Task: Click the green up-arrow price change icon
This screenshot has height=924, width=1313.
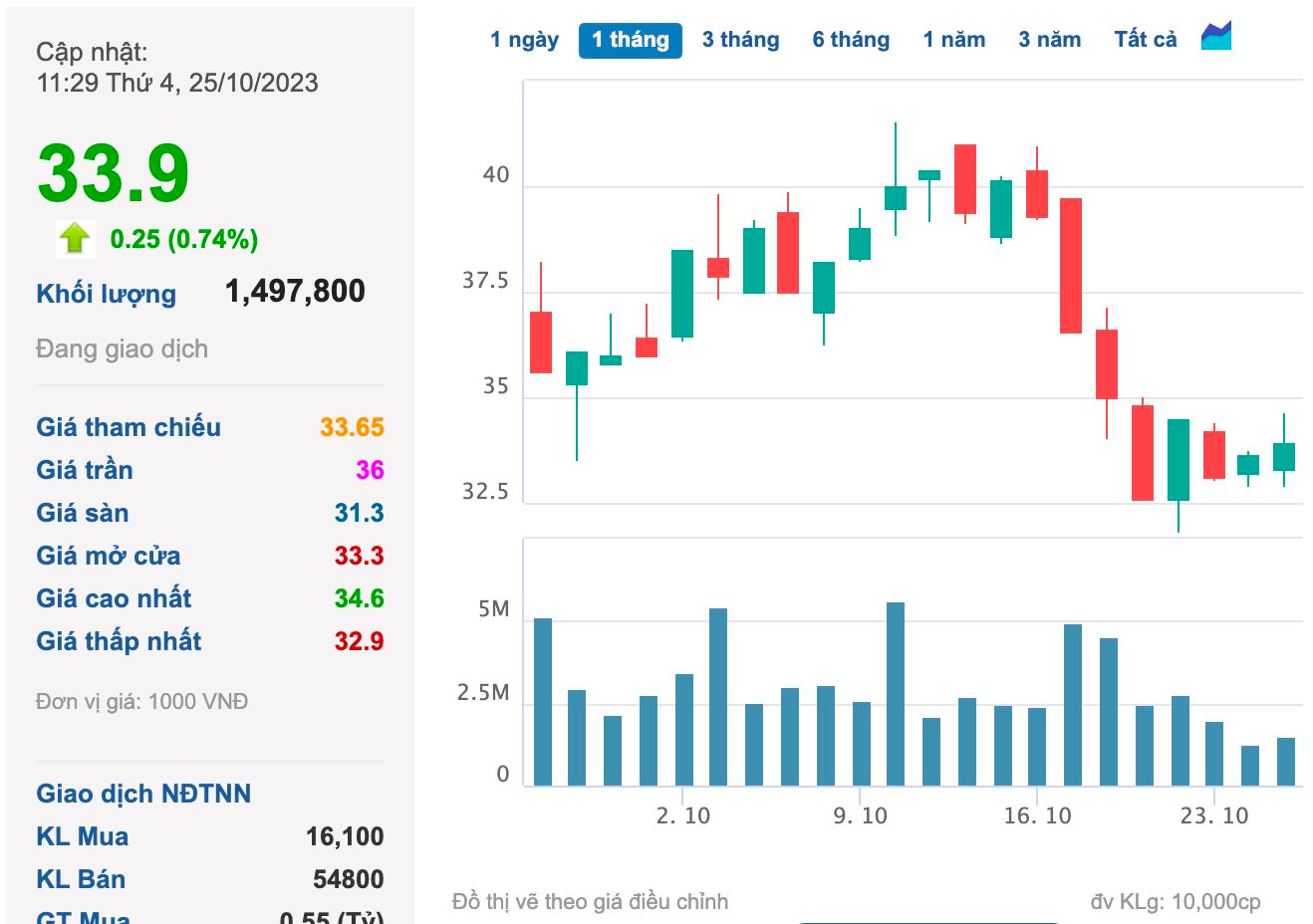Action: [75, 239]
